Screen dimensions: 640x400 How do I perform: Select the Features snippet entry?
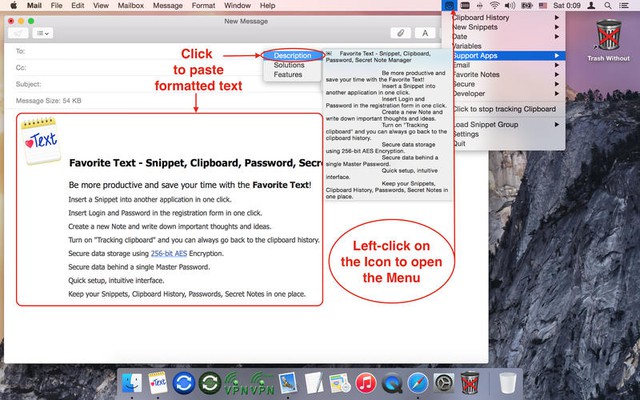pos(288,74)
